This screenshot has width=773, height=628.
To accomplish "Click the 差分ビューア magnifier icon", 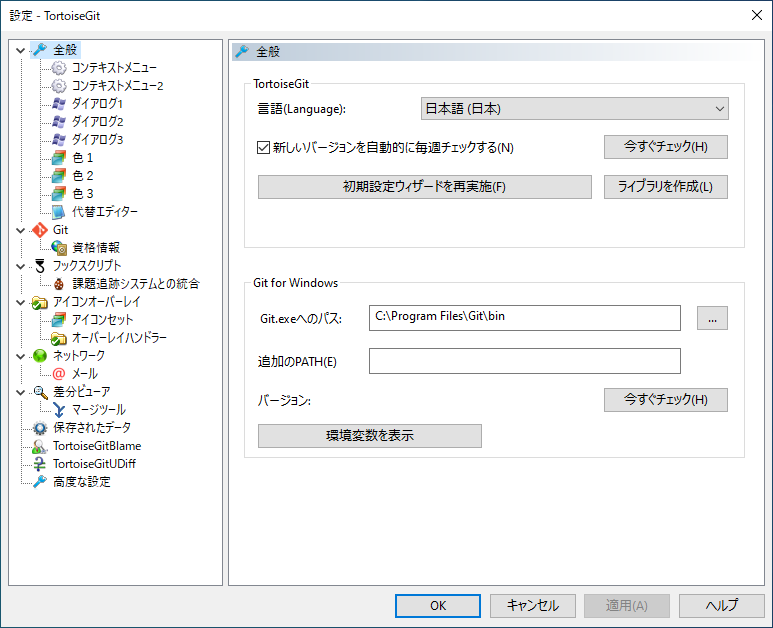I will point(39,392).
